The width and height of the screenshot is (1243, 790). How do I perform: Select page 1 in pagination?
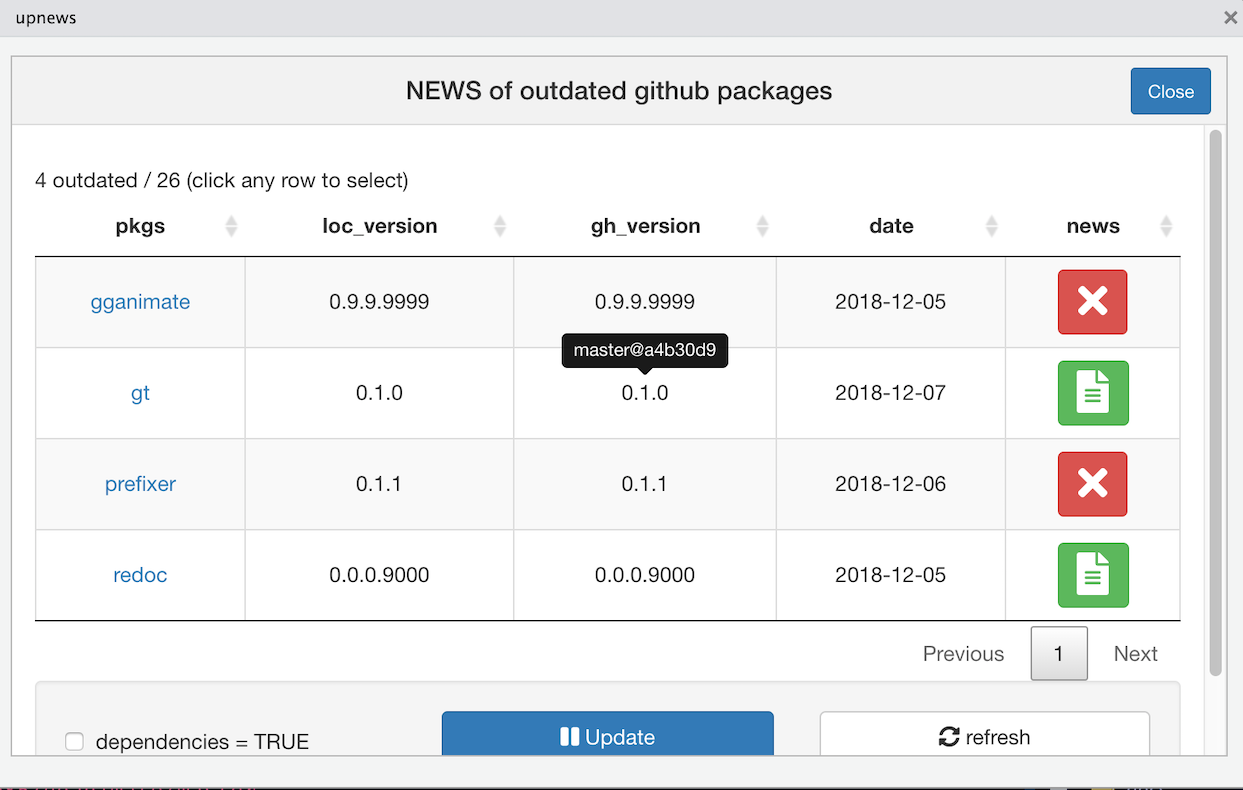pos(1059,653)
